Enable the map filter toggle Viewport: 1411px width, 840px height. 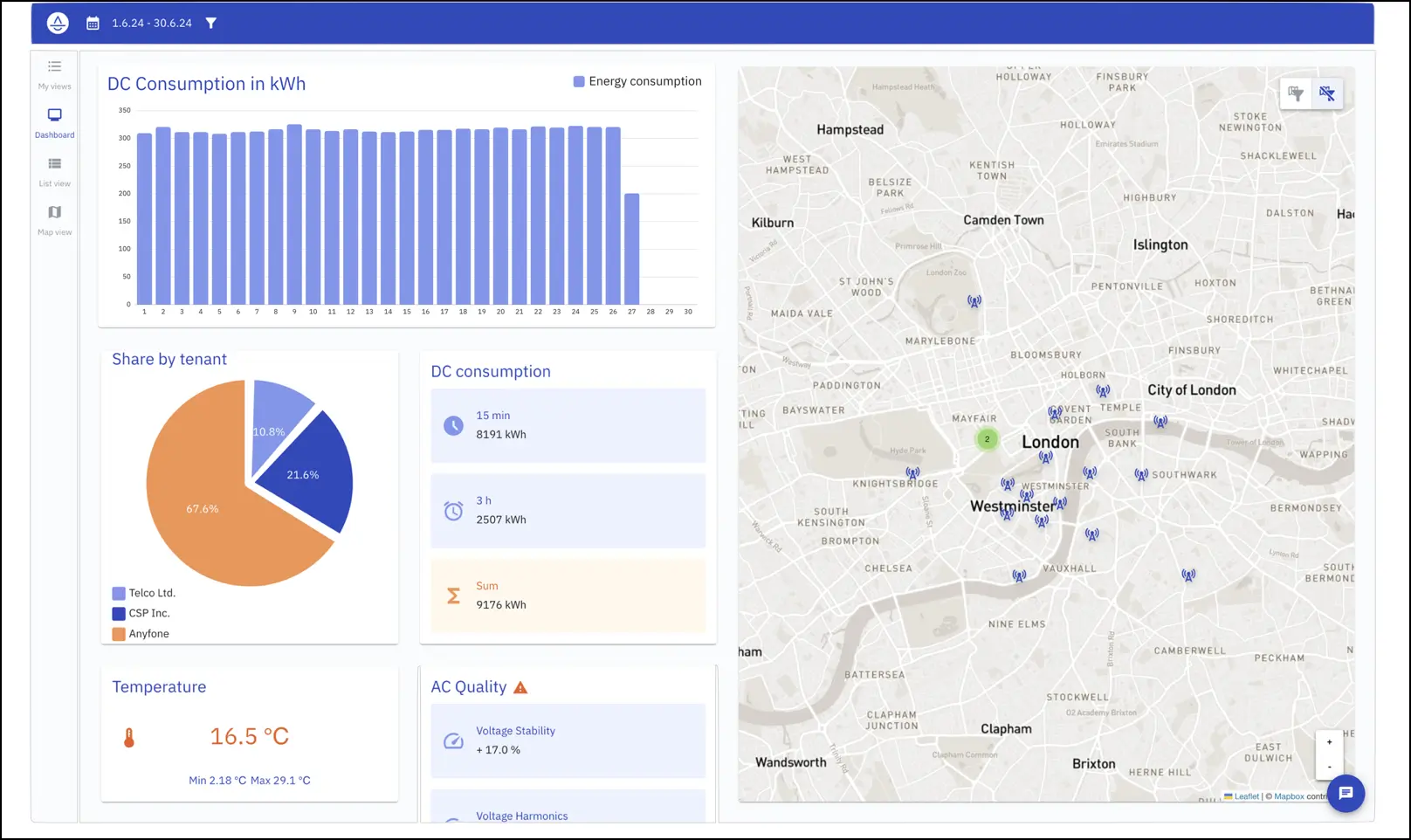1296,94
